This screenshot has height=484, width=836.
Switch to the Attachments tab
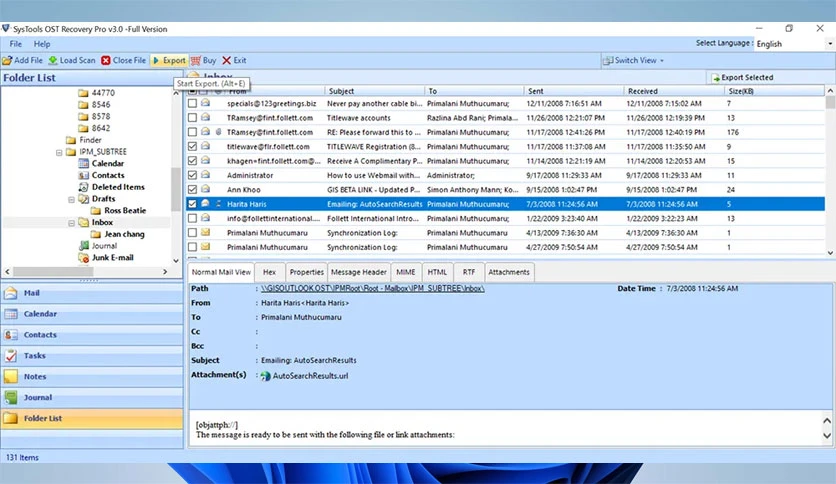[509, 272]
